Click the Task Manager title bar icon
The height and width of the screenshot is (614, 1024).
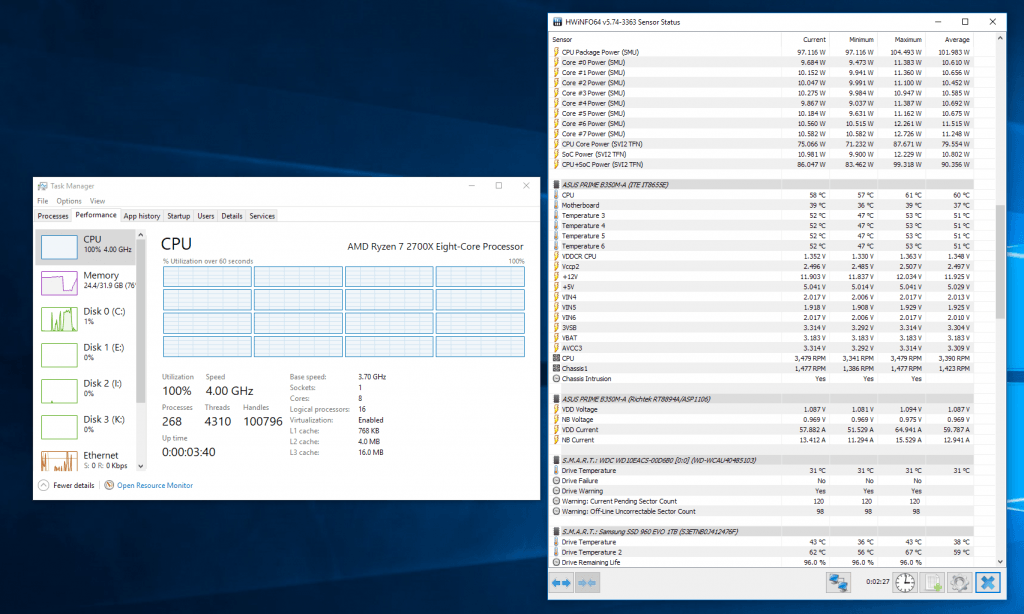click(x=42, y=186)
